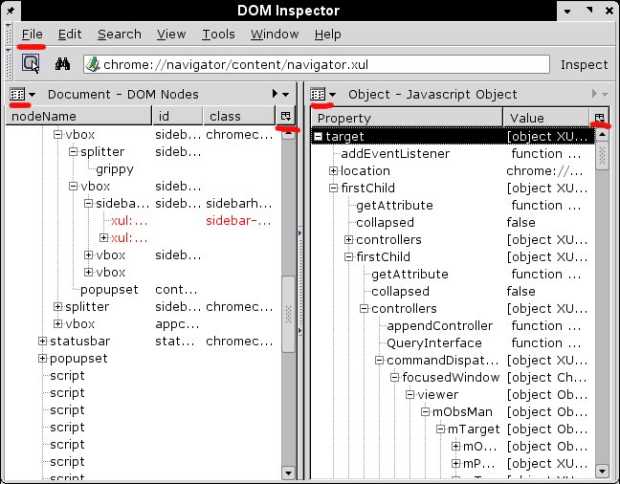Click the binoculars find-node icon
Viewport: 620px width, 484px height.
[x=62, y=64]
